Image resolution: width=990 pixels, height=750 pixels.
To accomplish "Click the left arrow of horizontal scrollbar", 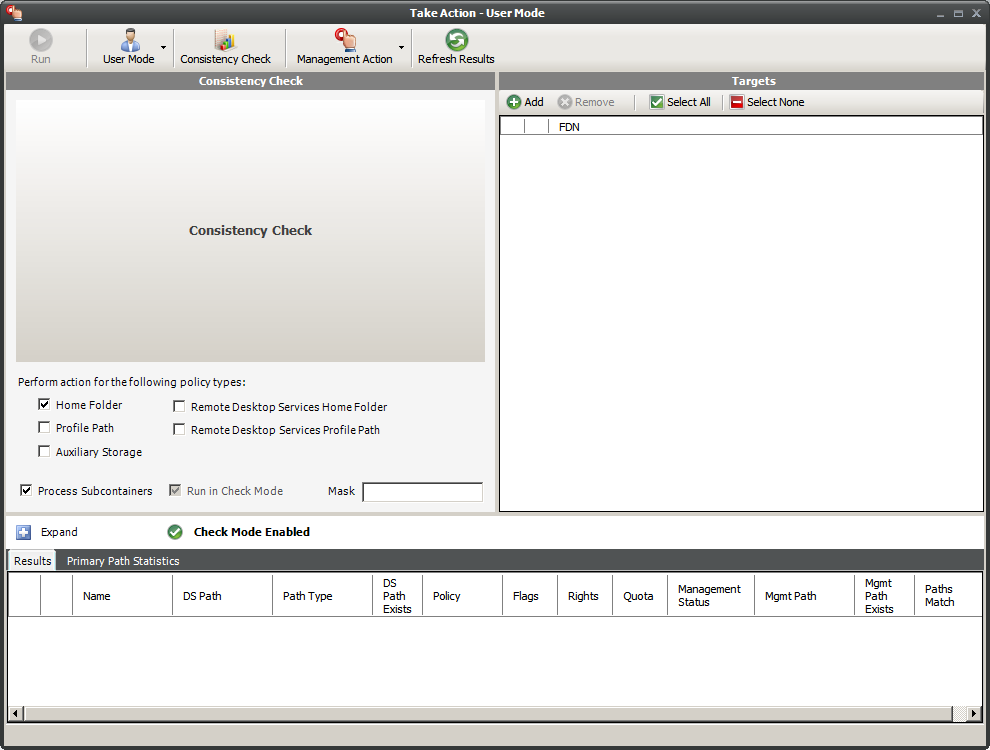I will [16, 713].
